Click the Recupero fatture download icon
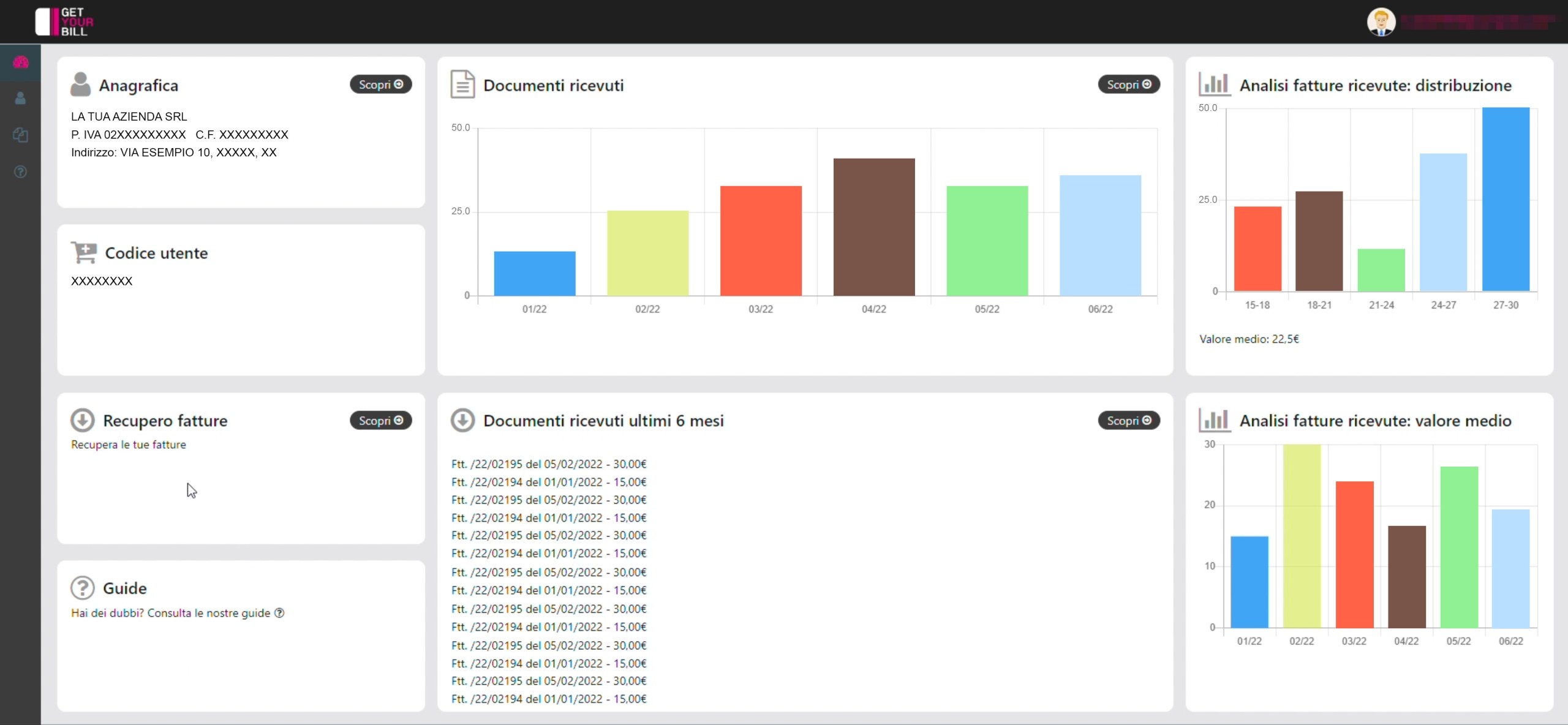Viewport: 1568px width, 725px height. coord(82,420)
